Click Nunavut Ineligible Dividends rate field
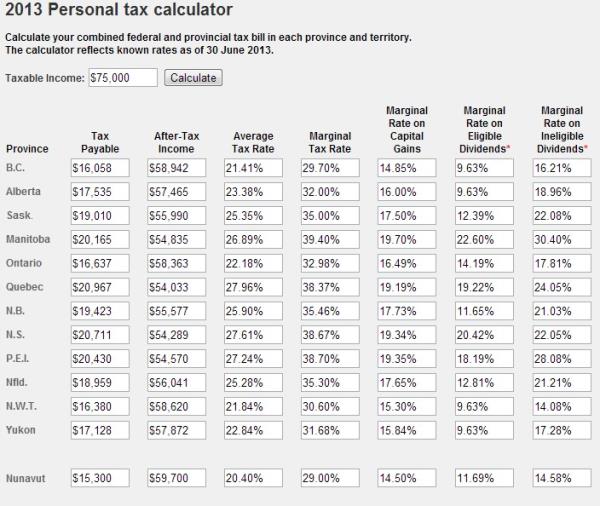The height and width of the screenshot is (506, 600). [561, 479]
